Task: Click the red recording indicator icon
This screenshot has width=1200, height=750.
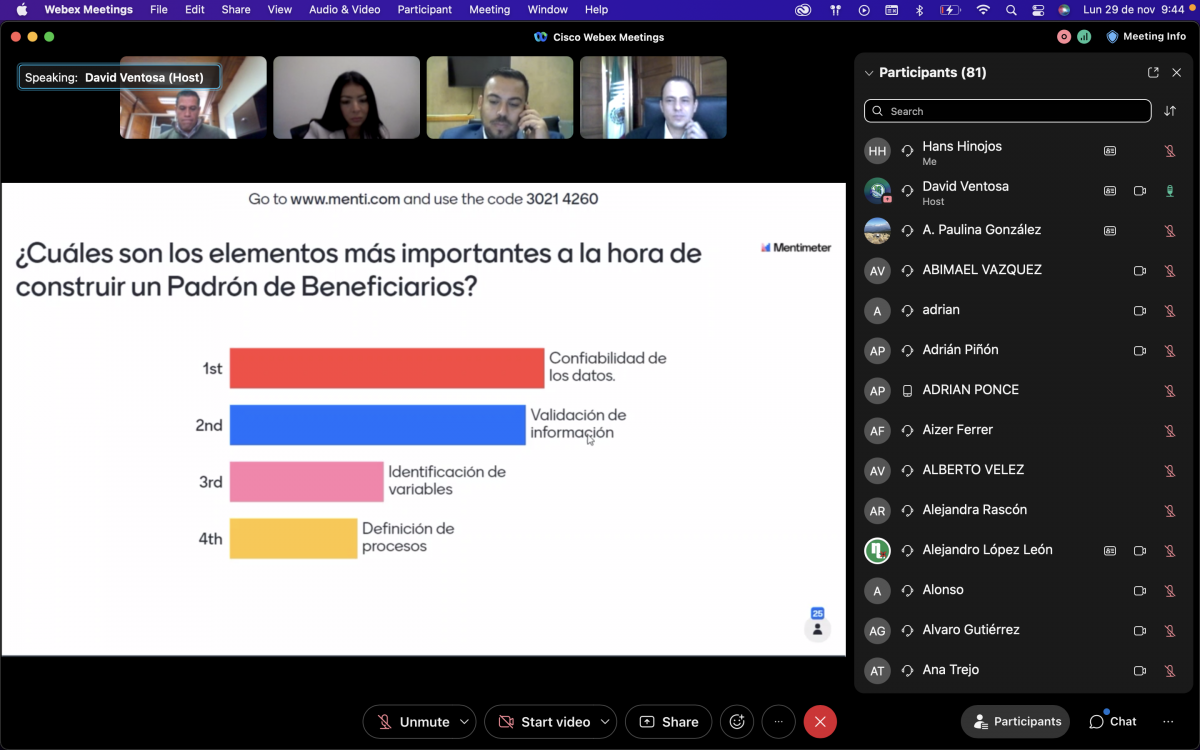Action: (1064, 37)
